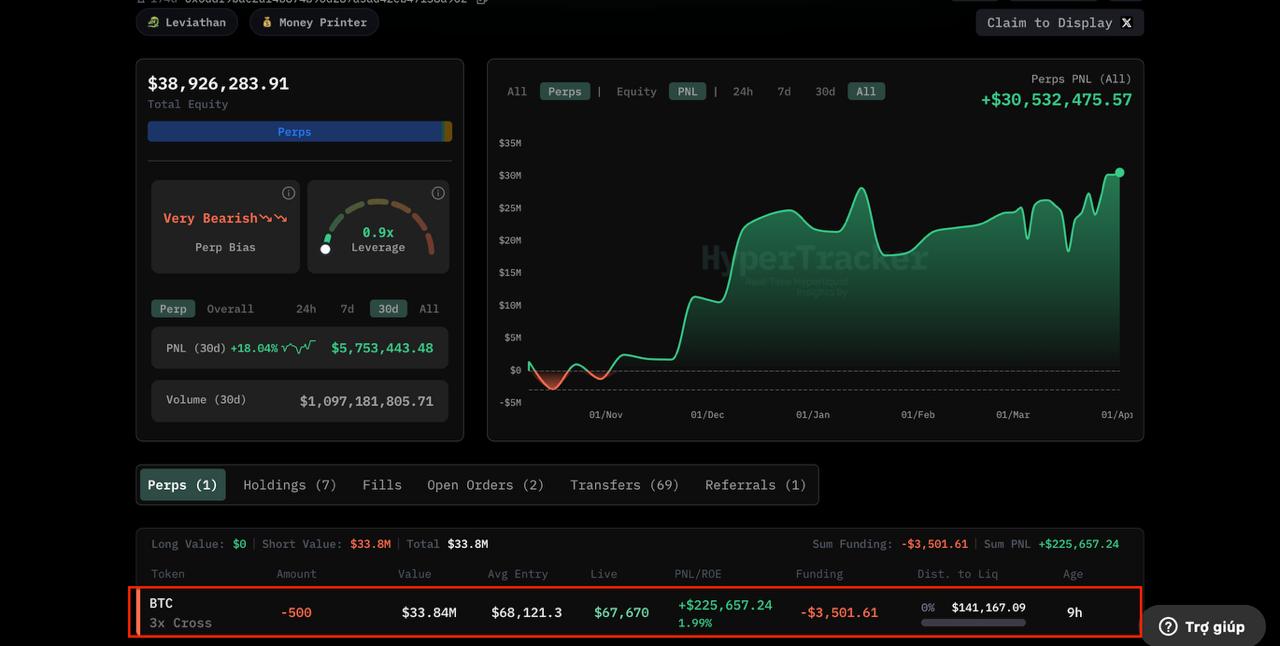Screen dimensions: 1280x646
Task: Switch chart to Equity mode
Action: 636,91
